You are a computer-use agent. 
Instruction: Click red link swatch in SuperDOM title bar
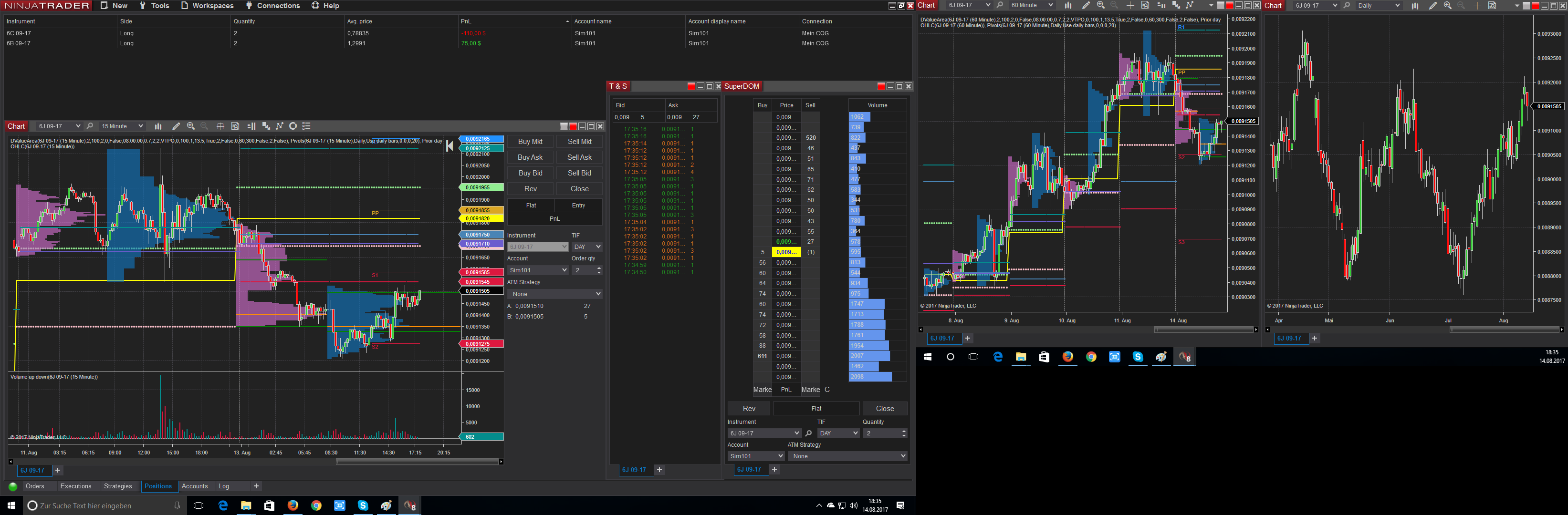point(881,86)
